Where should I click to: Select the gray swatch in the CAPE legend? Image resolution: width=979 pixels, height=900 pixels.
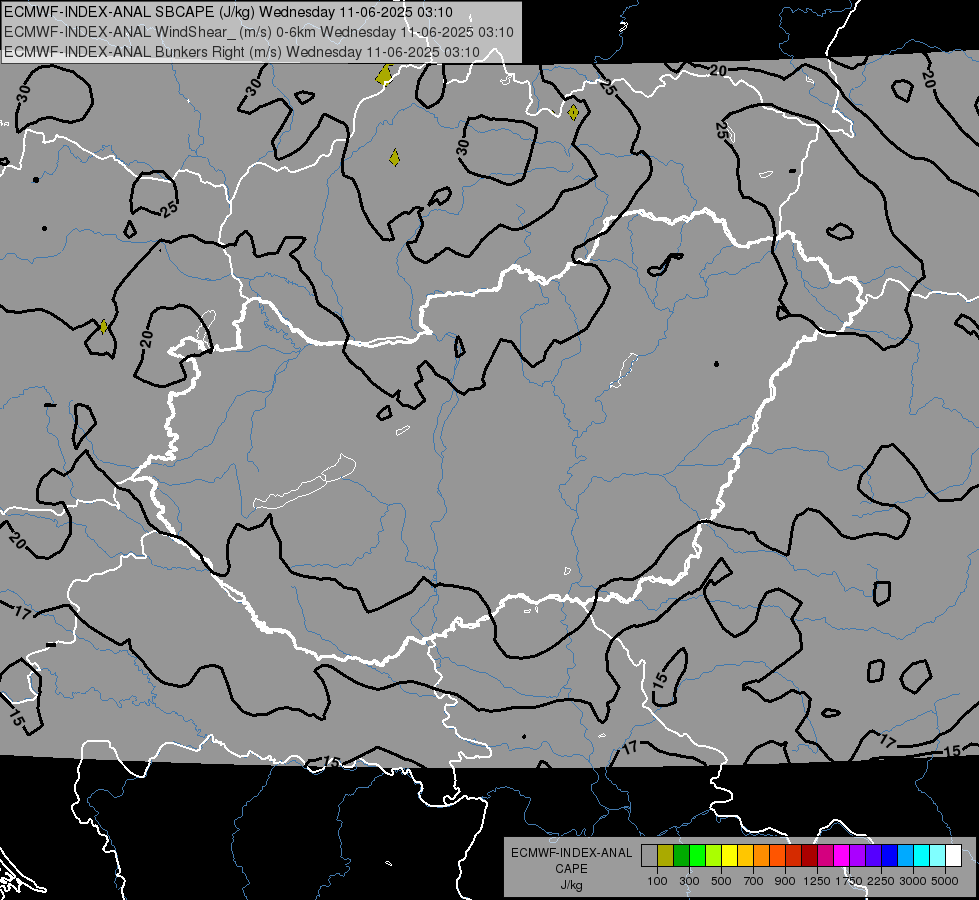coord(649,856)
